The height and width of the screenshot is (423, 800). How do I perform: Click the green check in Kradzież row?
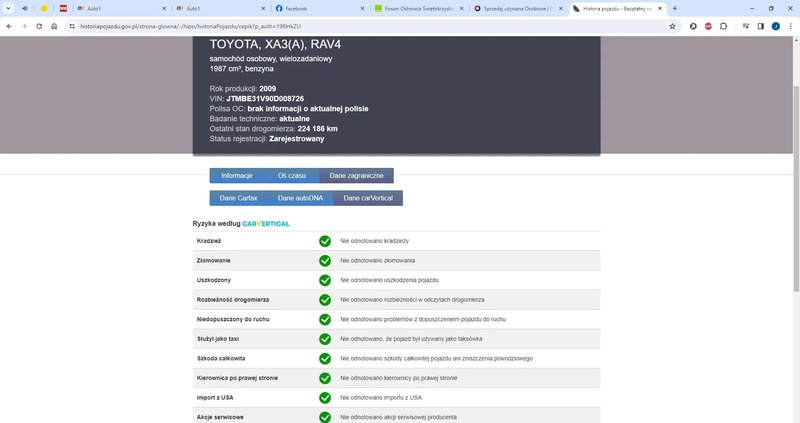pyautogui.click(x=325, y=241)
